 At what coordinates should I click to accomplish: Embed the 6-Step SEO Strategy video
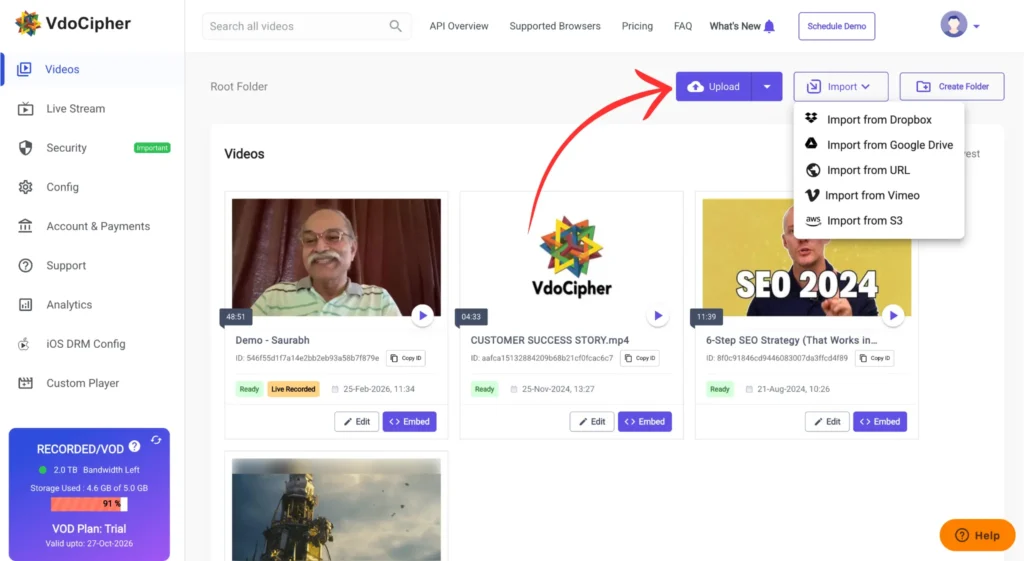tap(880, 421)
